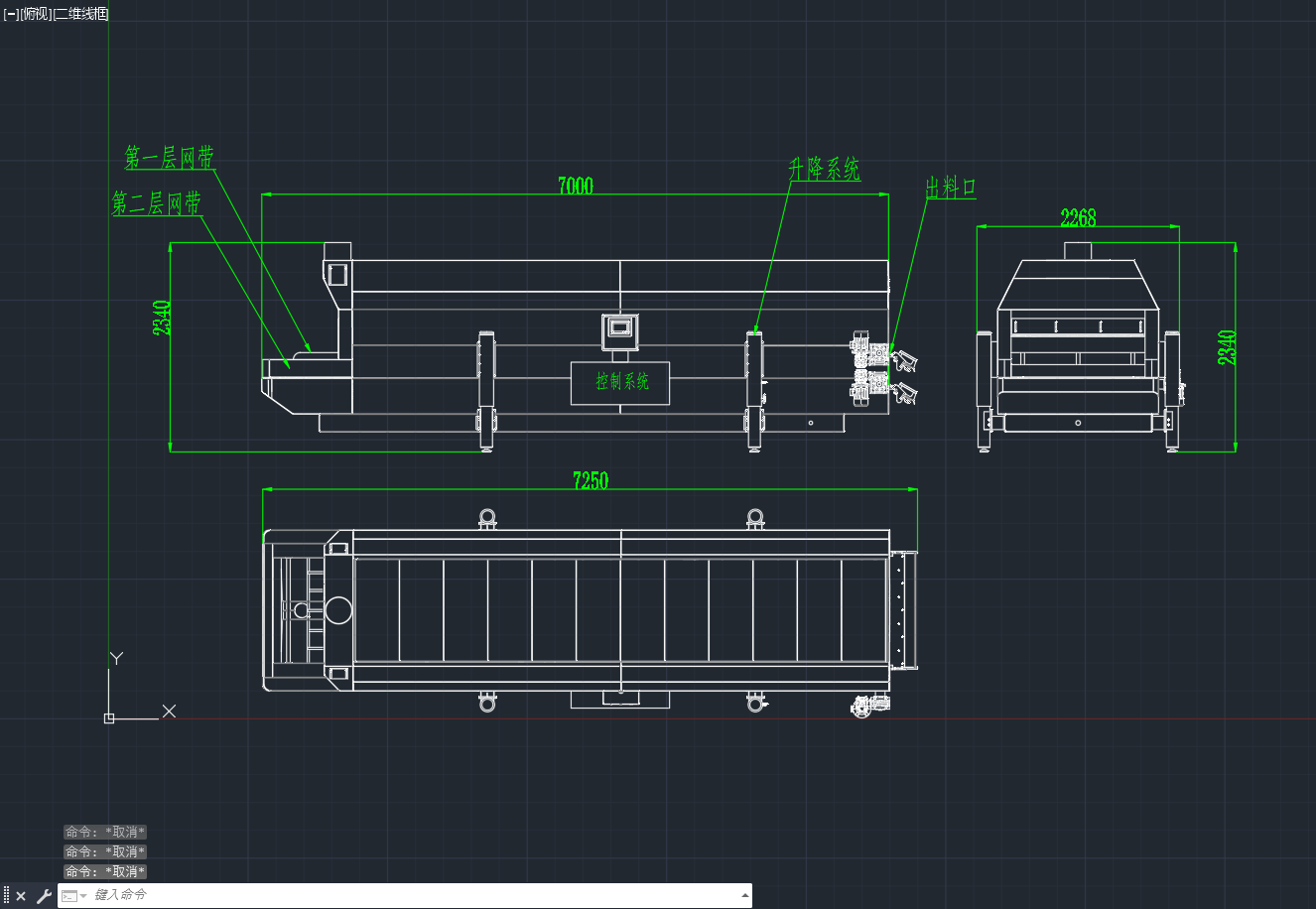This screenshot has width=1316, height=909.
Task: Open the [-] viewport controls menu
Action: coord(11,14)
